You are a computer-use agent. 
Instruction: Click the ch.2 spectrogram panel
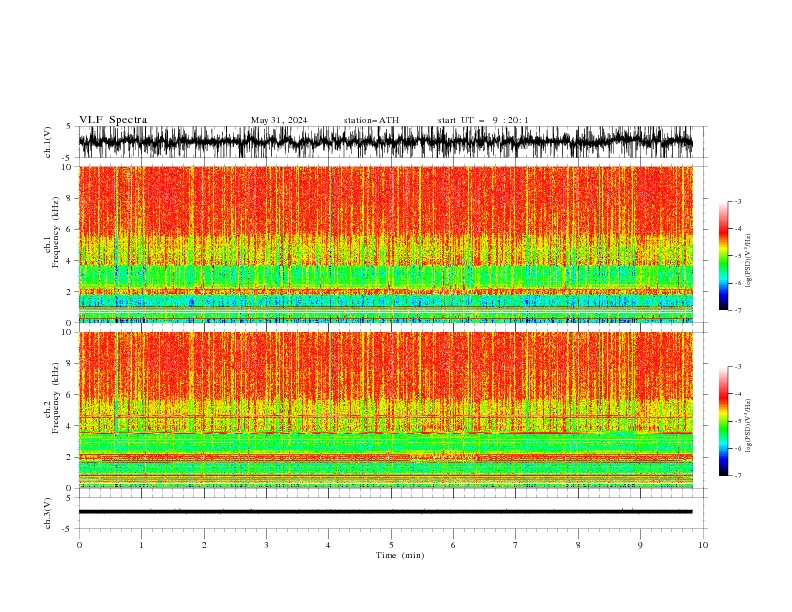pos(385,410)
